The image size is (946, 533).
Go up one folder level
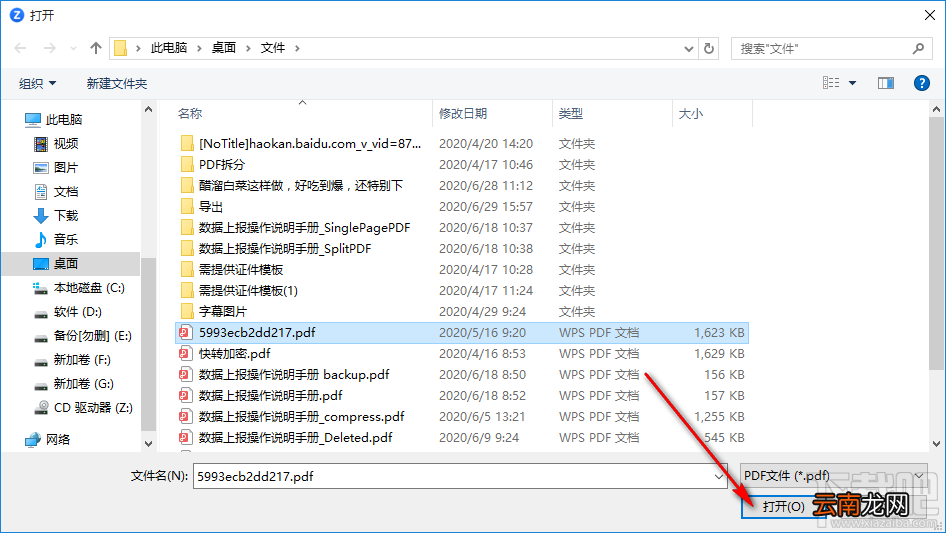click(95, 48)
